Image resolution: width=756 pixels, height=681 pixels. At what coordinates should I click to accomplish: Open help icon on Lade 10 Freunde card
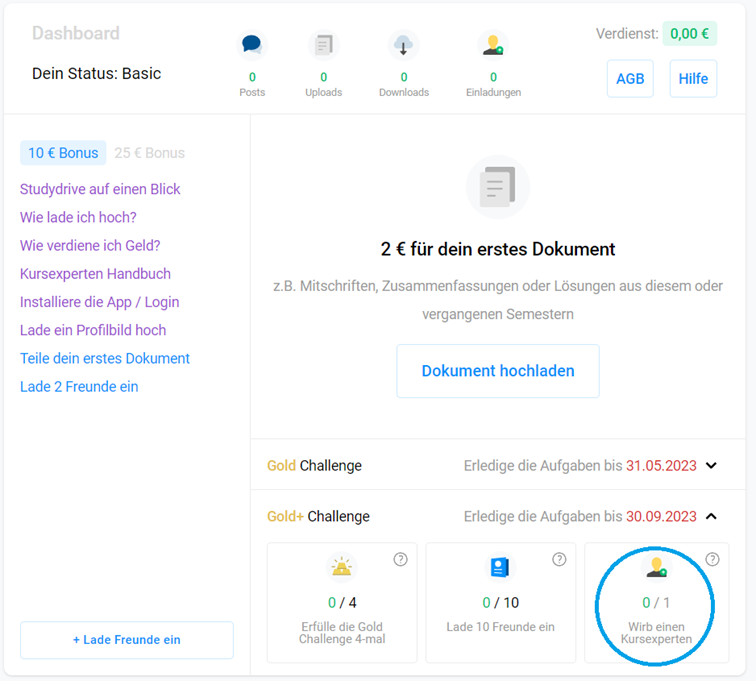[559, 559]
